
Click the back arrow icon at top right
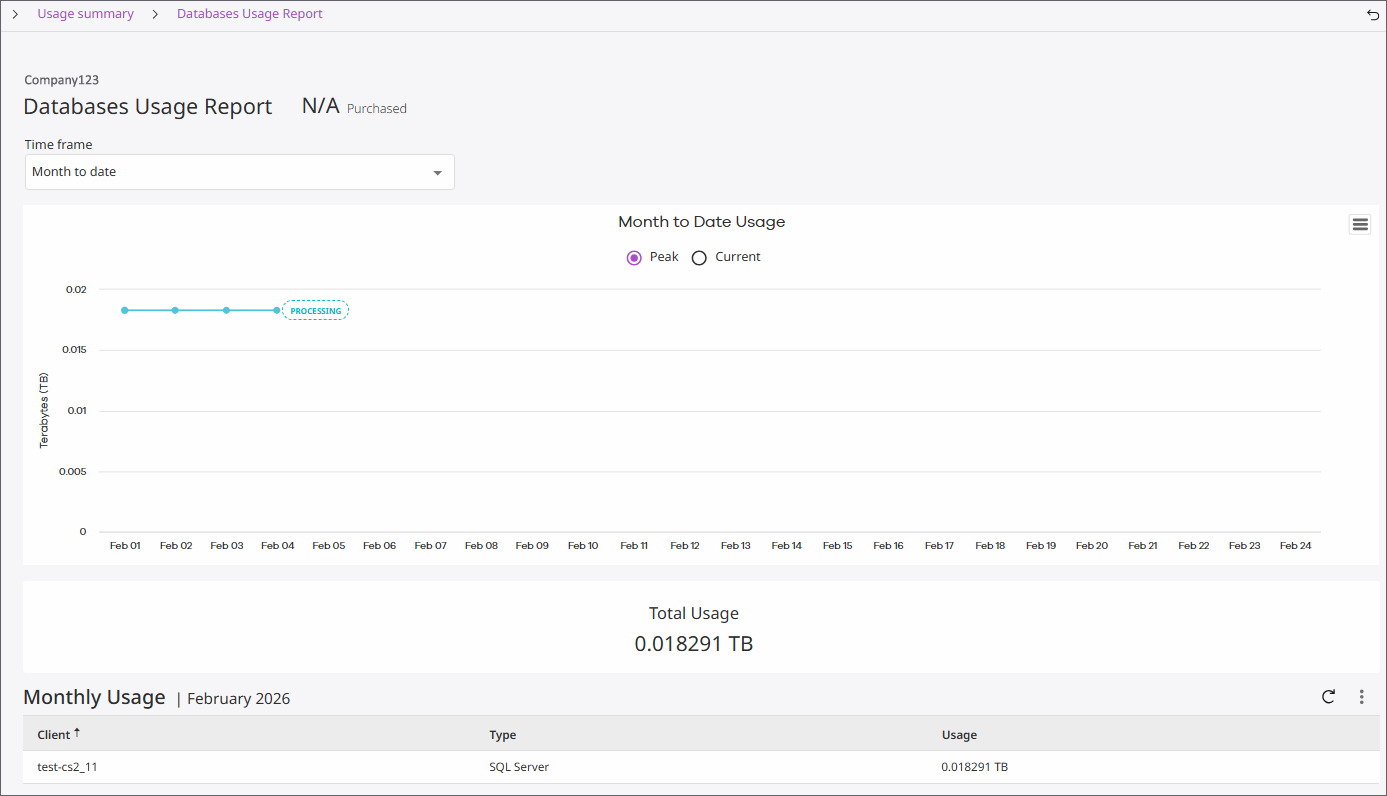click(1372, 14)
